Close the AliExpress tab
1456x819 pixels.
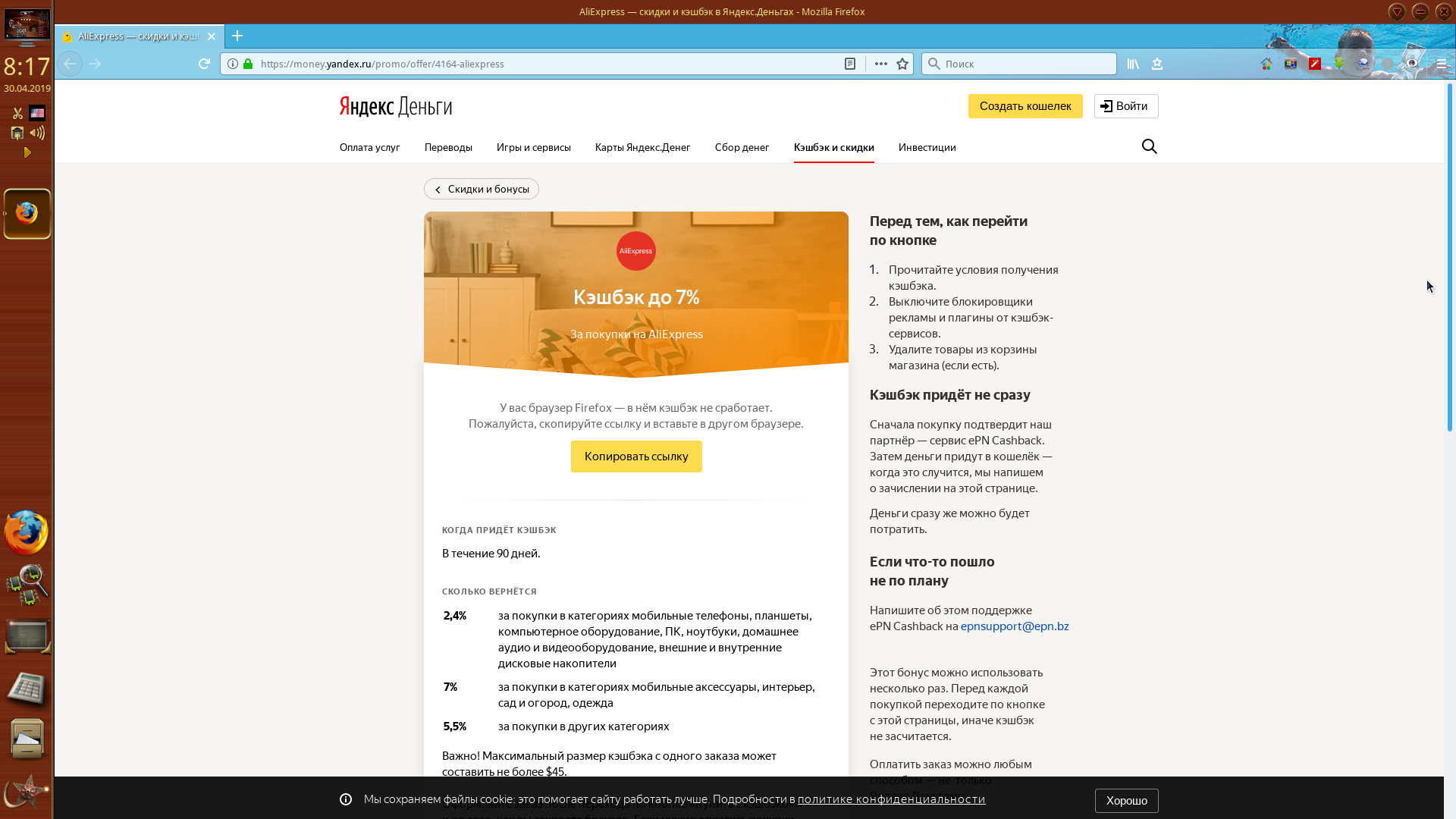212,36
